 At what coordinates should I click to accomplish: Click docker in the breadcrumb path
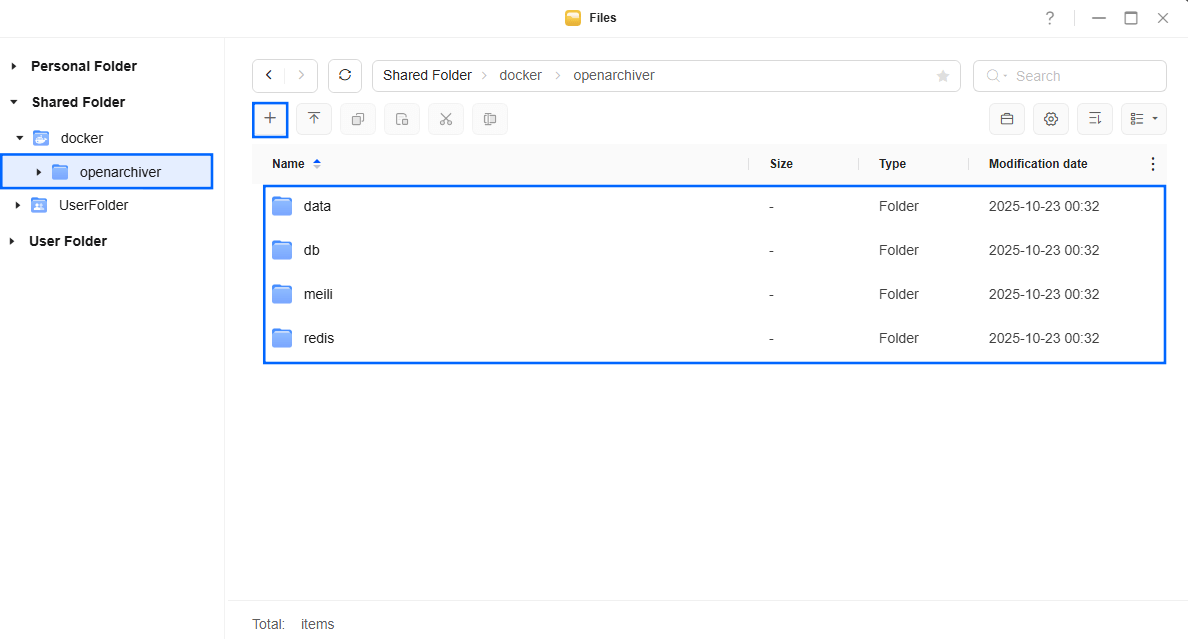[x=520, y=76]
